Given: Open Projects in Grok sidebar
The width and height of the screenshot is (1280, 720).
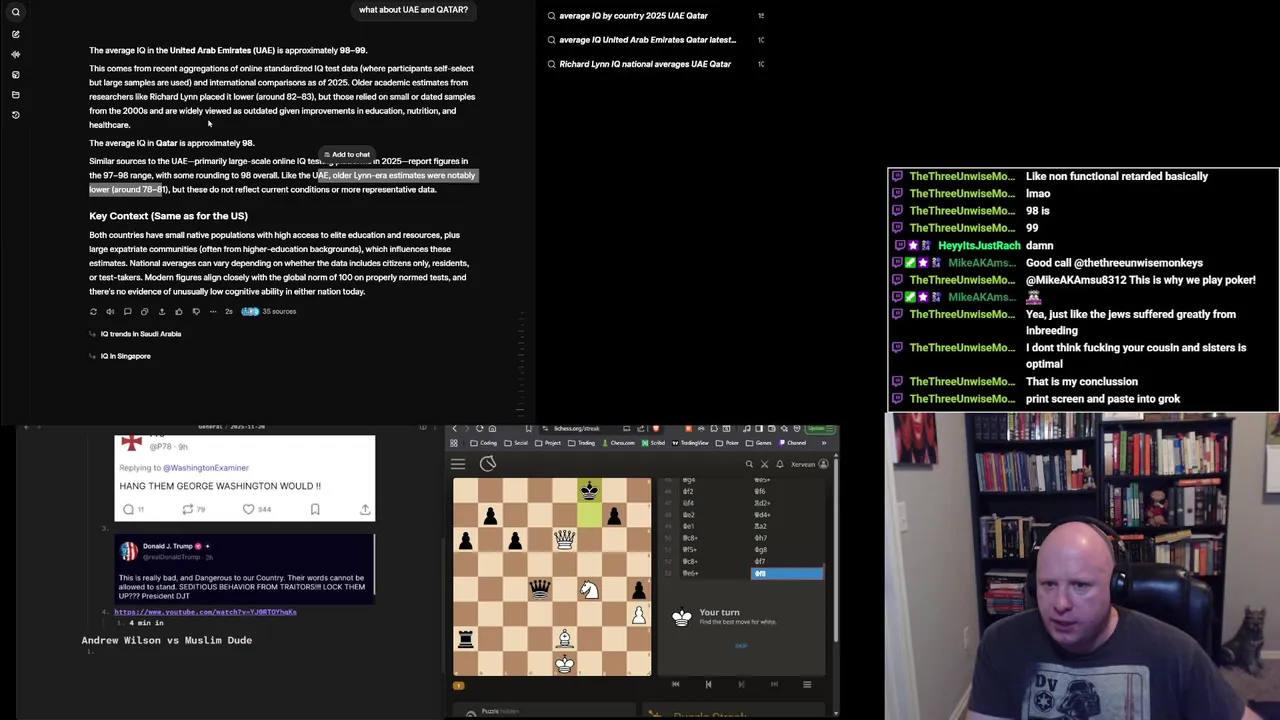Looking at the screenshot, I should 15,94.
